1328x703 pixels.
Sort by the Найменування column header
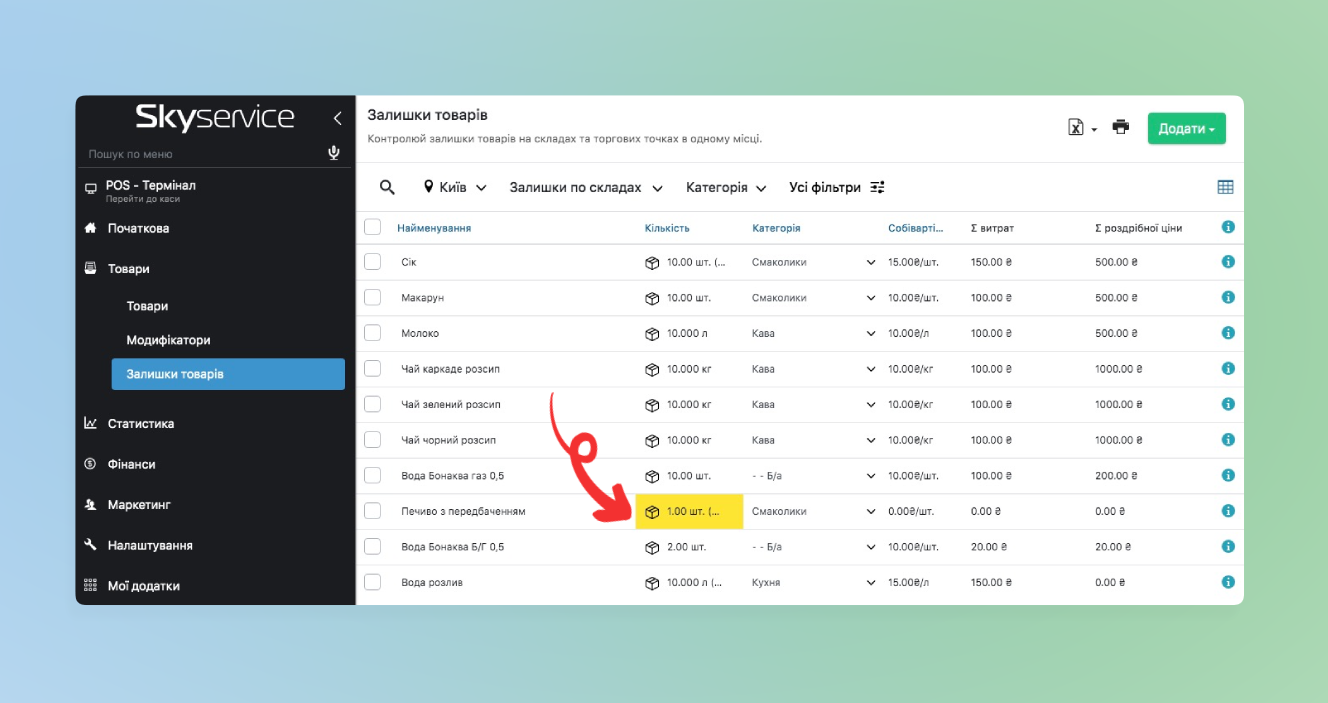[434, 228]
